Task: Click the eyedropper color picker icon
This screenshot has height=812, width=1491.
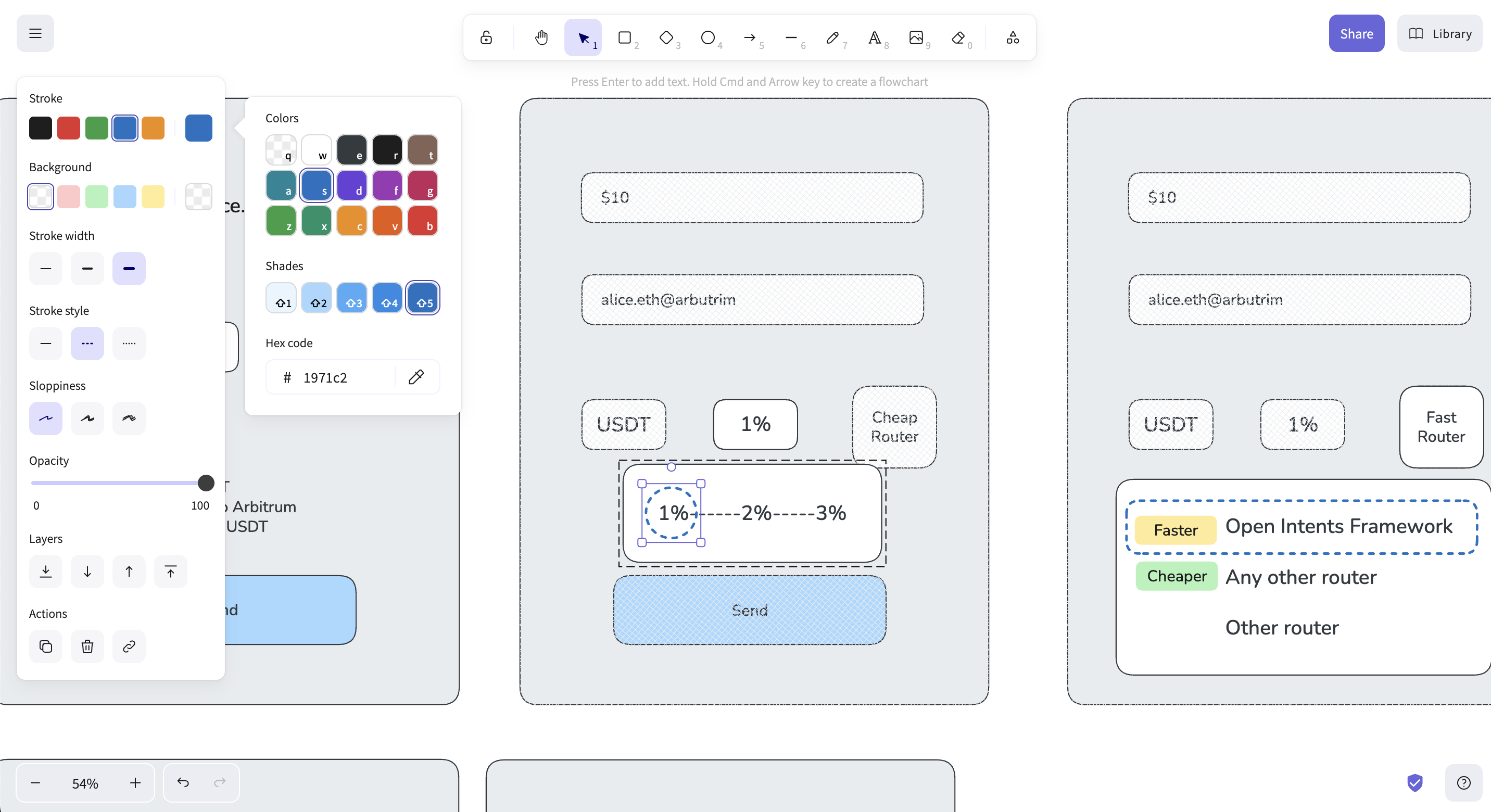Action: pos(416,377)
